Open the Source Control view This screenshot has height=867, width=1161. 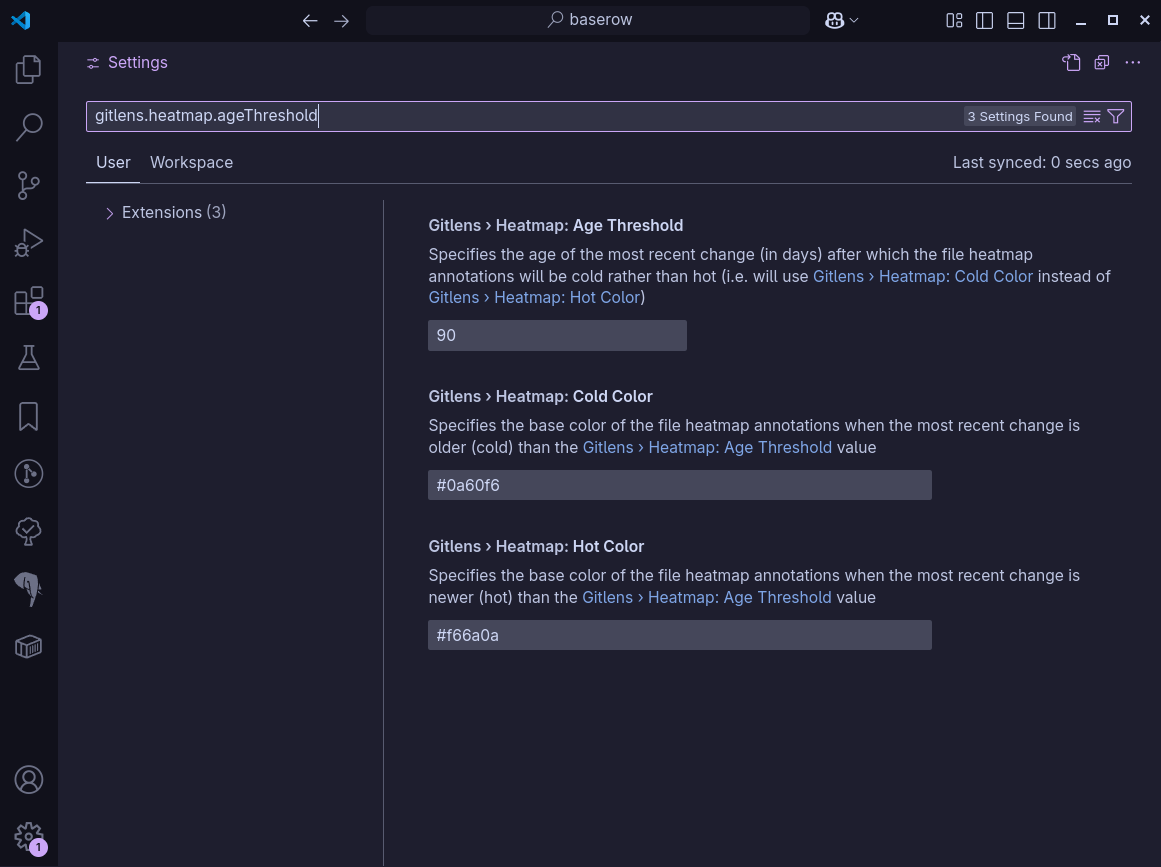click(x=28, y=185)
